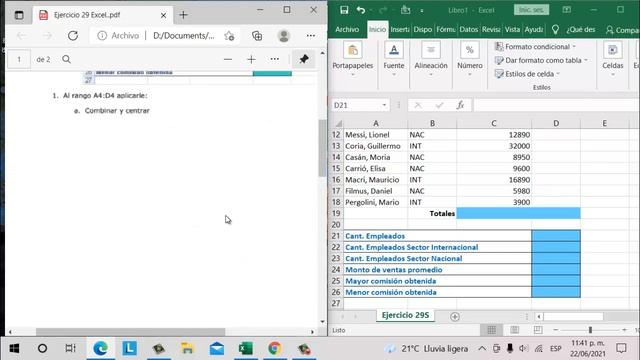Expand Estilos de celda dropdown

(x=558, y=74)
